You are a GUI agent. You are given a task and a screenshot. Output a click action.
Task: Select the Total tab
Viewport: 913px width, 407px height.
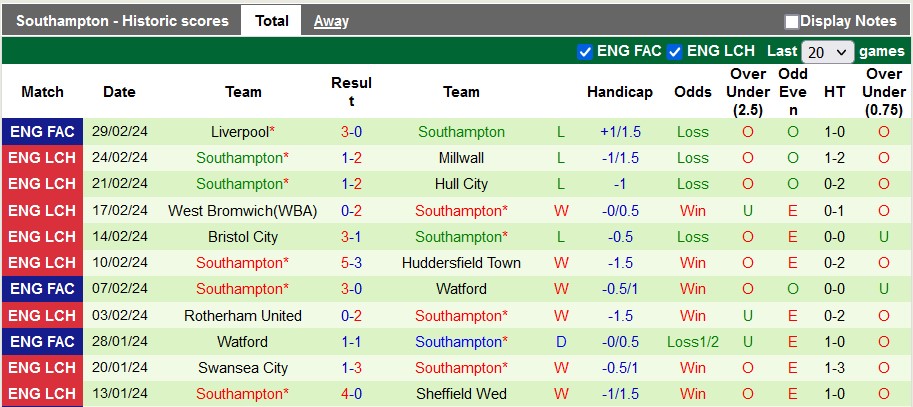coord(271,20)
